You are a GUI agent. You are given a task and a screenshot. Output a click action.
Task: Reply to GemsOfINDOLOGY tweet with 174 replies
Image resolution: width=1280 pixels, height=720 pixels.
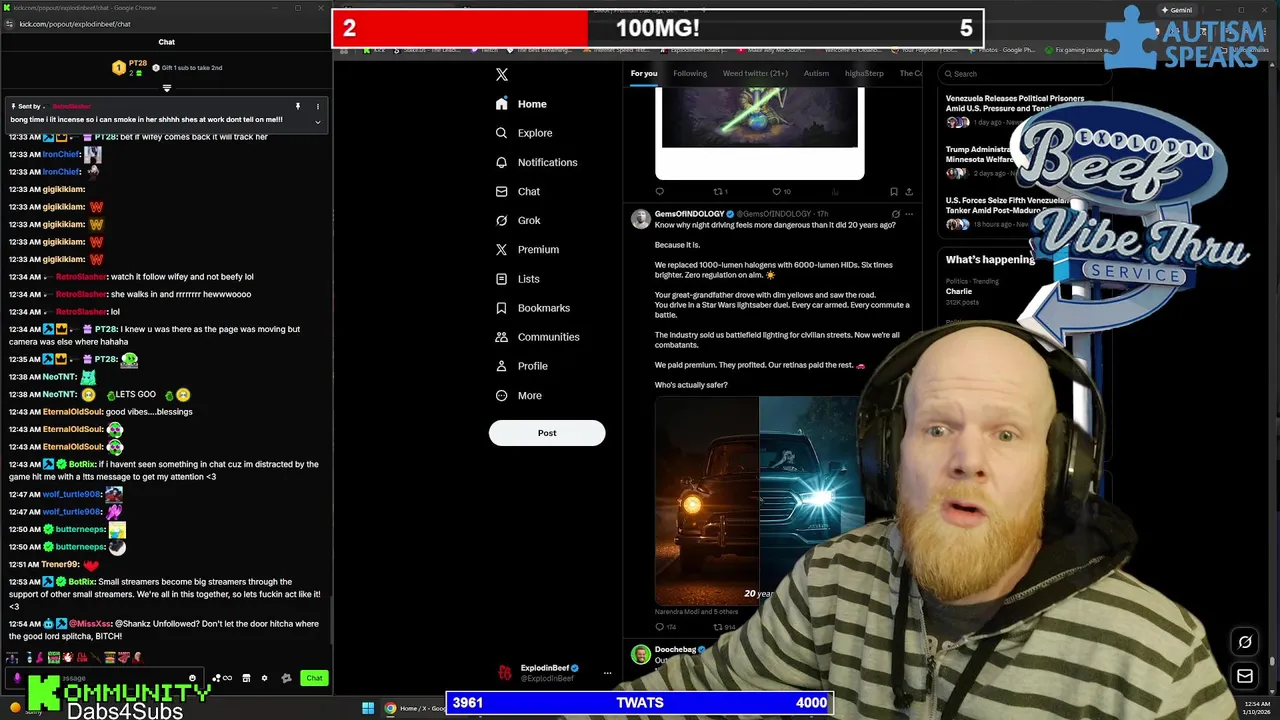click(660, 627)
